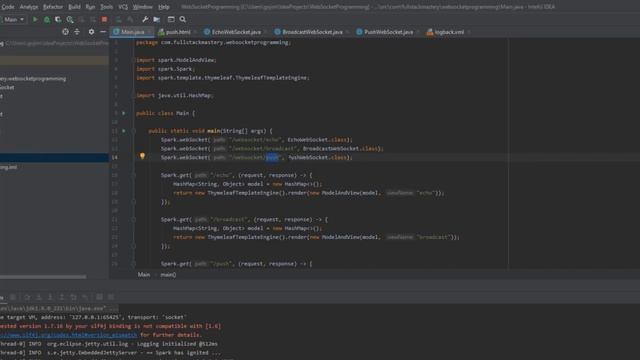Click the Project panel horizontal scrollbar

[43, 277]
